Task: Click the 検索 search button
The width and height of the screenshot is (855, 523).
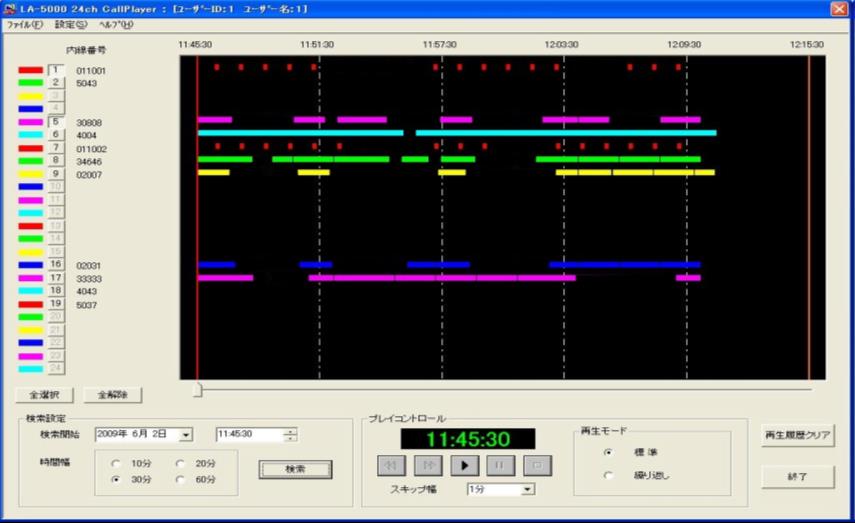Action: [x=295, y=469]
